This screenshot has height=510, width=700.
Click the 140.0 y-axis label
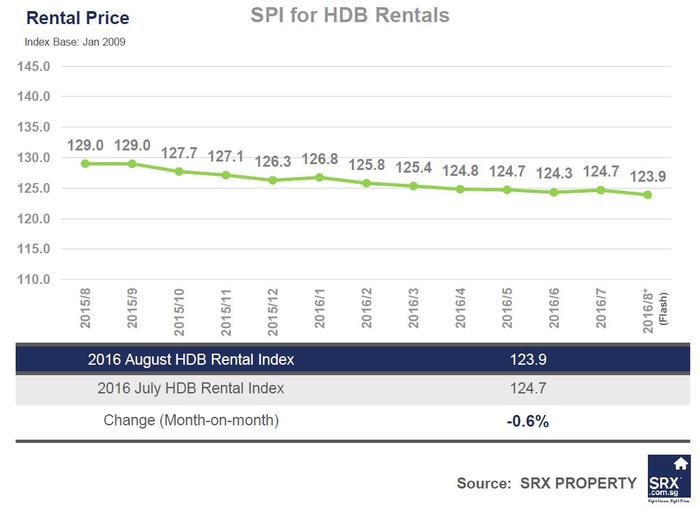click(x=33, y=96)
